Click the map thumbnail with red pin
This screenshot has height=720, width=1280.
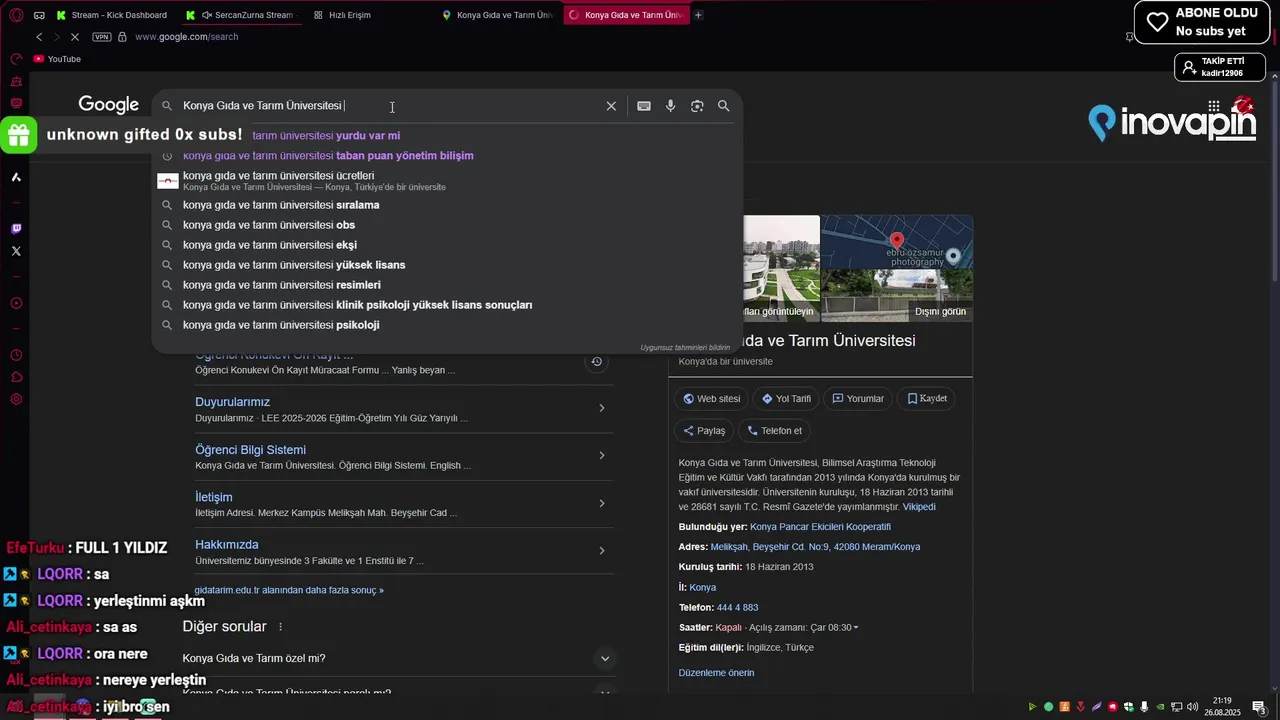point(897,241)
